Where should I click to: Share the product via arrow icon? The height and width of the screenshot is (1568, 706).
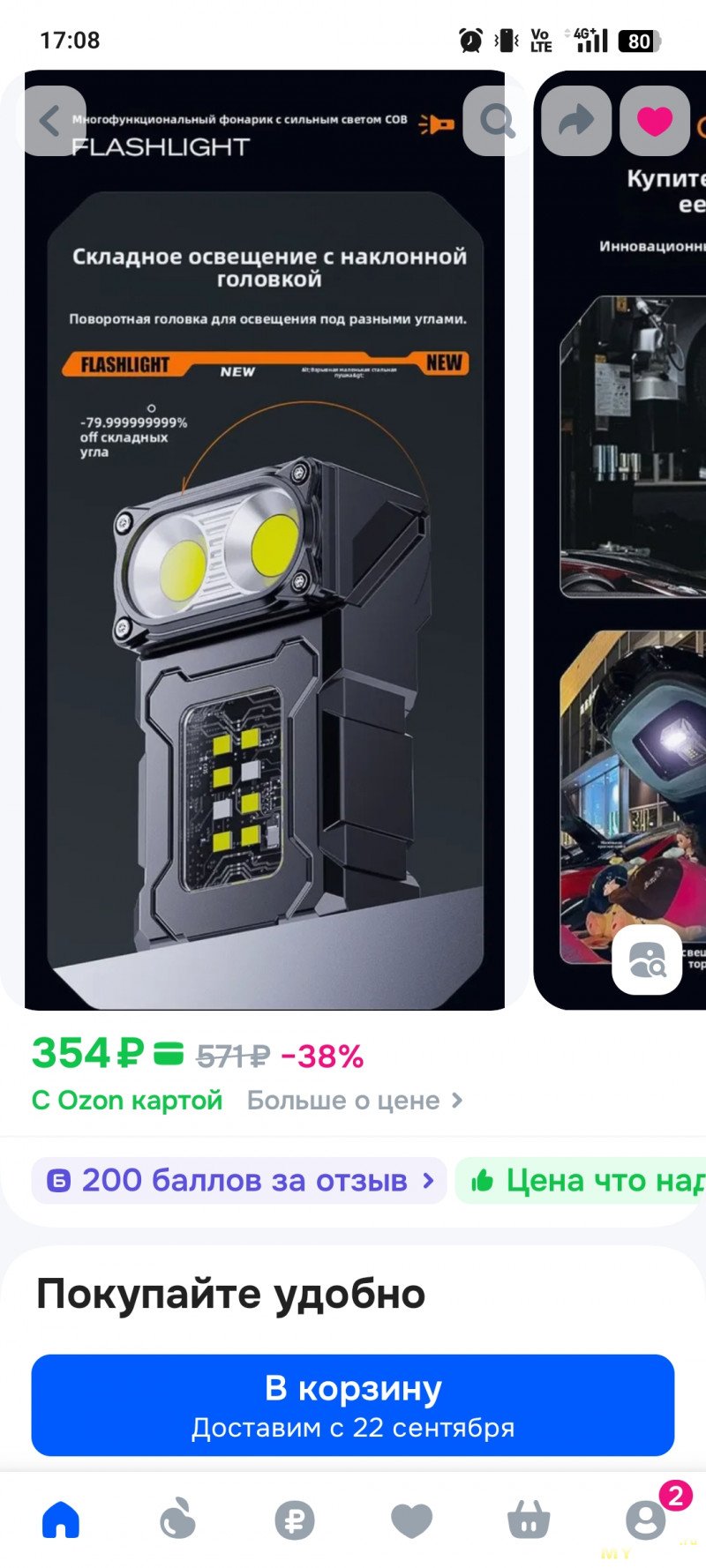click(576, 121)
